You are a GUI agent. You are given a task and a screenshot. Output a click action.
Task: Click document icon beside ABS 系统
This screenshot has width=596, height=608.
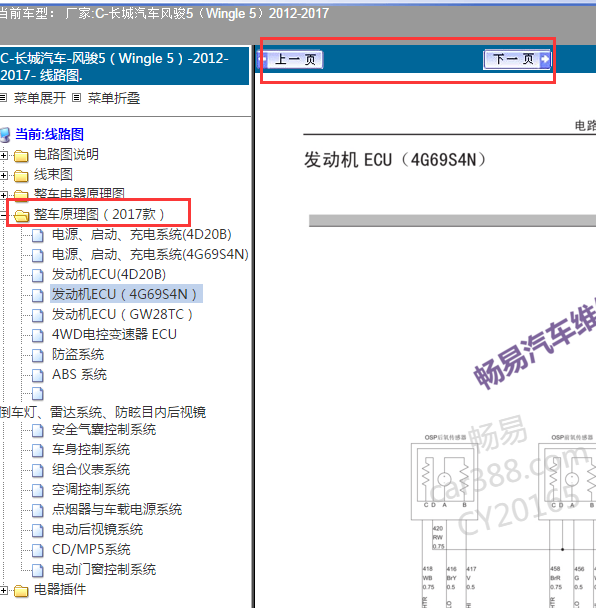[x=38, y=375]
